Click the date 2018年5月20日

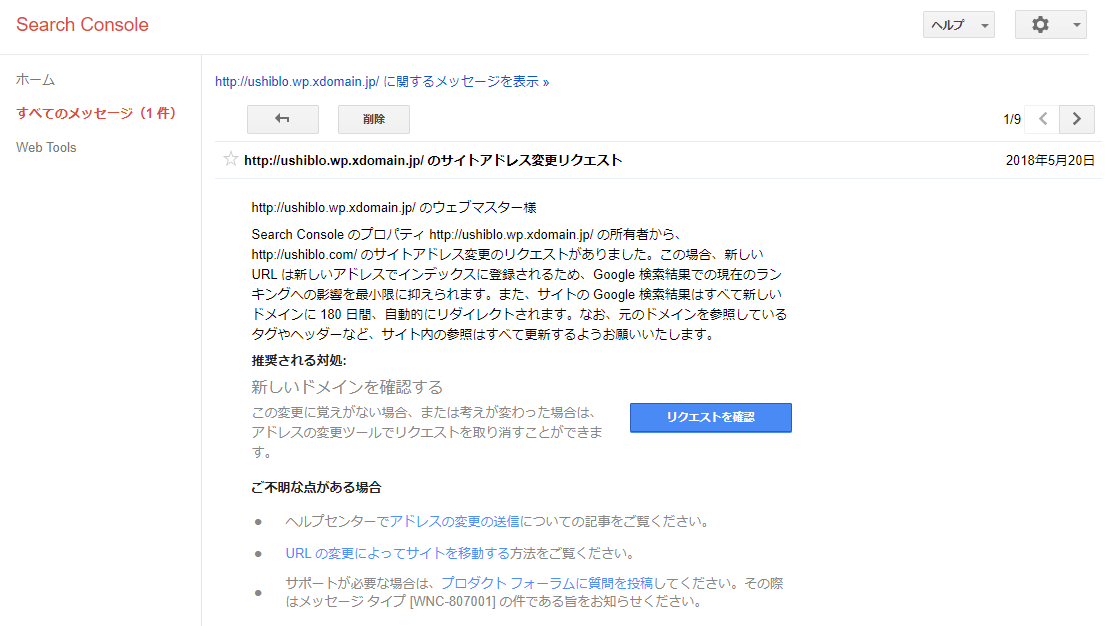pos(1050,161)
